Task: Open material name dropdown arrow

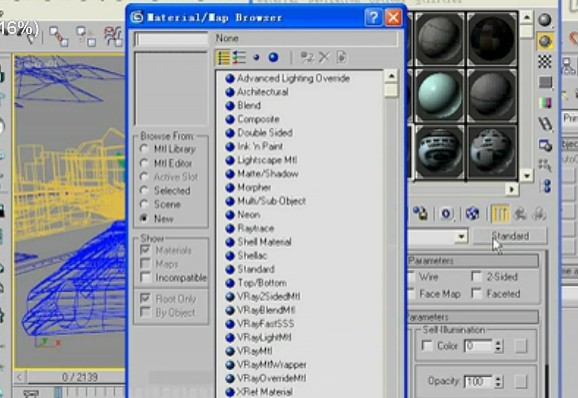Action: tap(461, 236)
